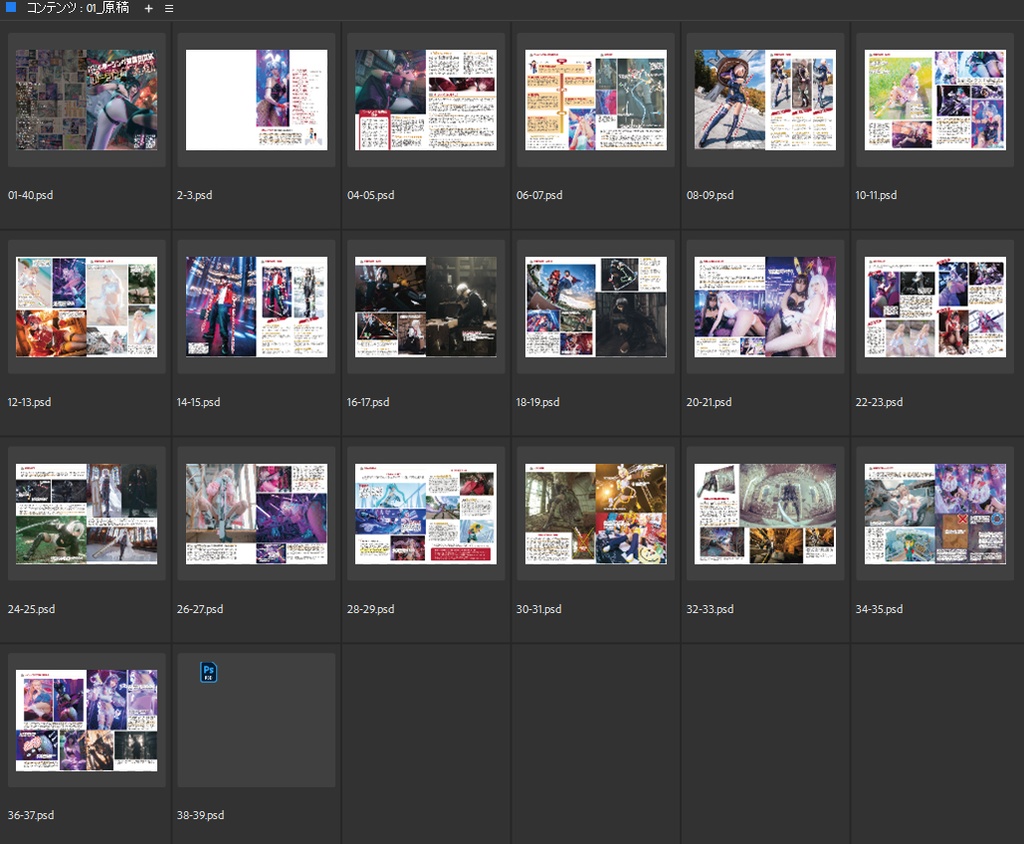This screenshot has height=844, width=1024.
Task: Click the file name 01-40.psd
Action: pos(30,195)
